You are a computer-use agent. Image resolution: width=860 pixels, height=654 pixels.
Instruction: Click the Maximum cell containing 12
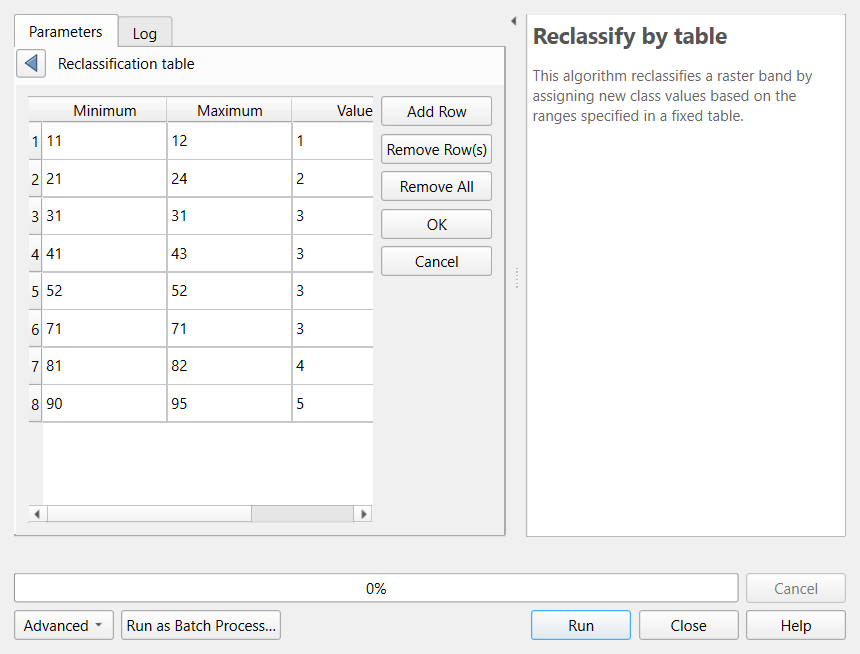click(229, 141)
